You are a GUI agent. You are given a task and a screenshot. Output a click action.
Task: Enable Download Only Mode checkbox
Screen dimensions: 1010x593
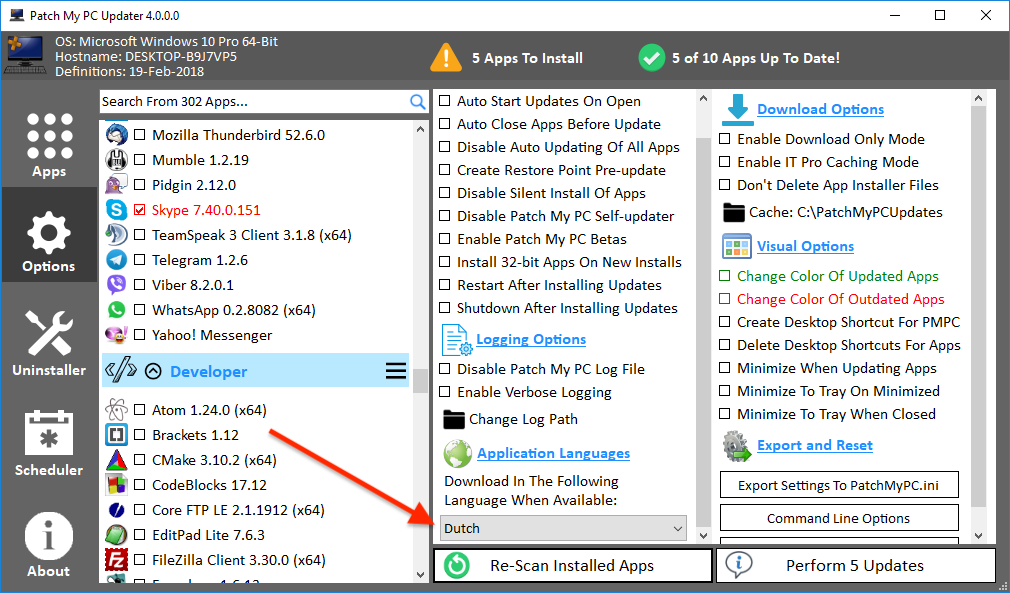click(725, 139)
